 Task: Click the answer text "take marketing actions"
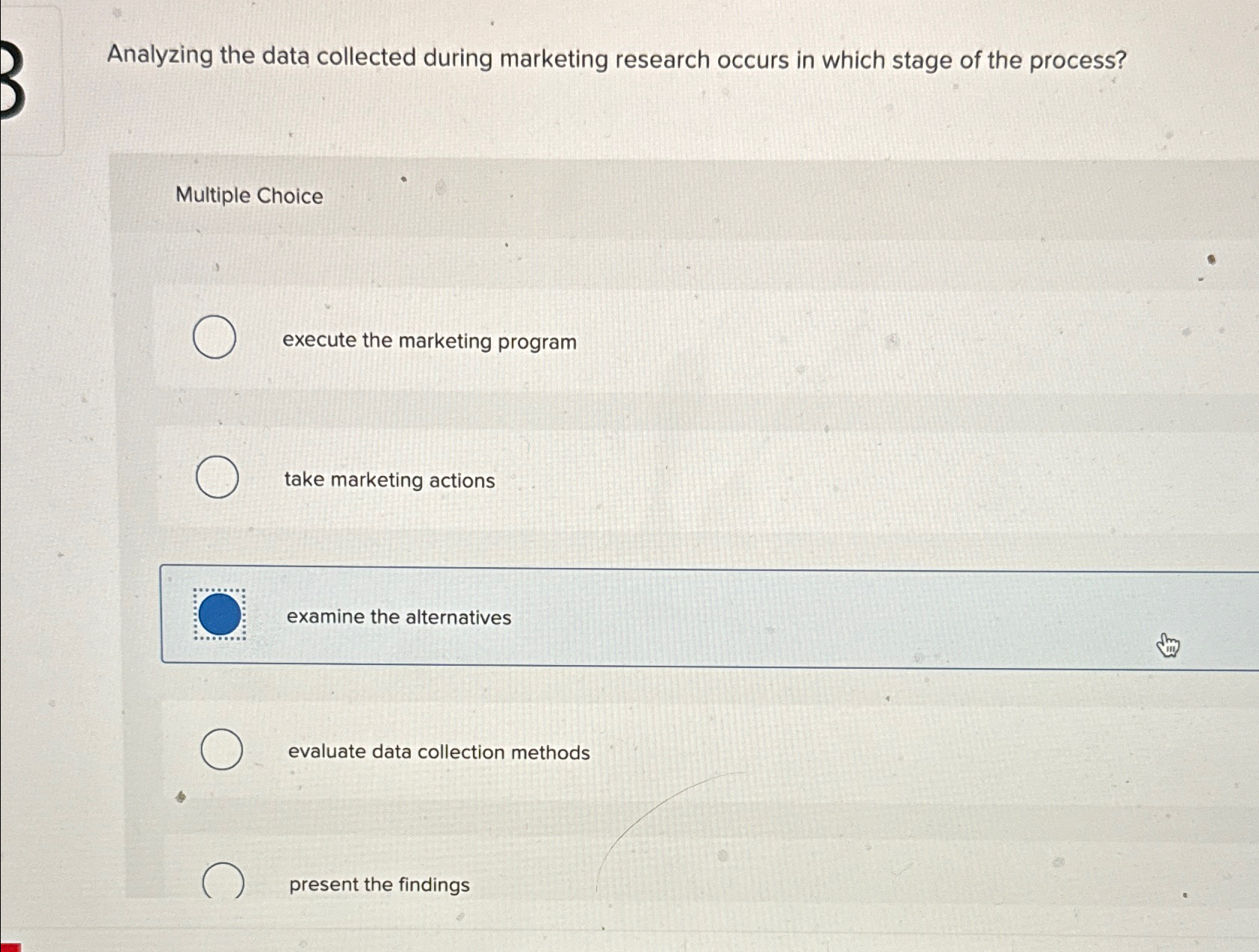(389, 480)
